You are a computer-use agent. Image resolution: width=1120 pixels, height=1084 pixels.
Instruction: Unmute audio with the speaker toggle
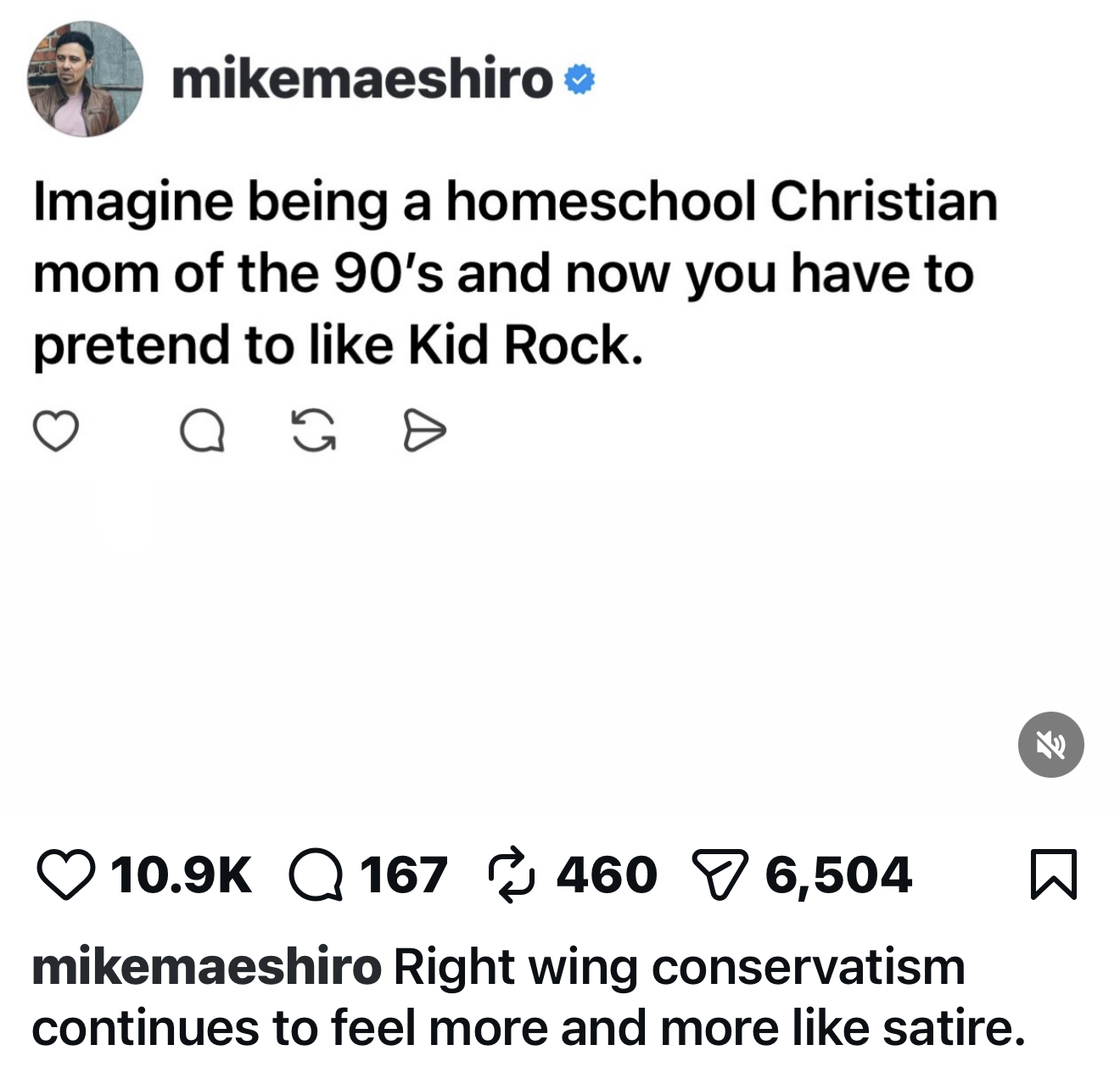1050,745
